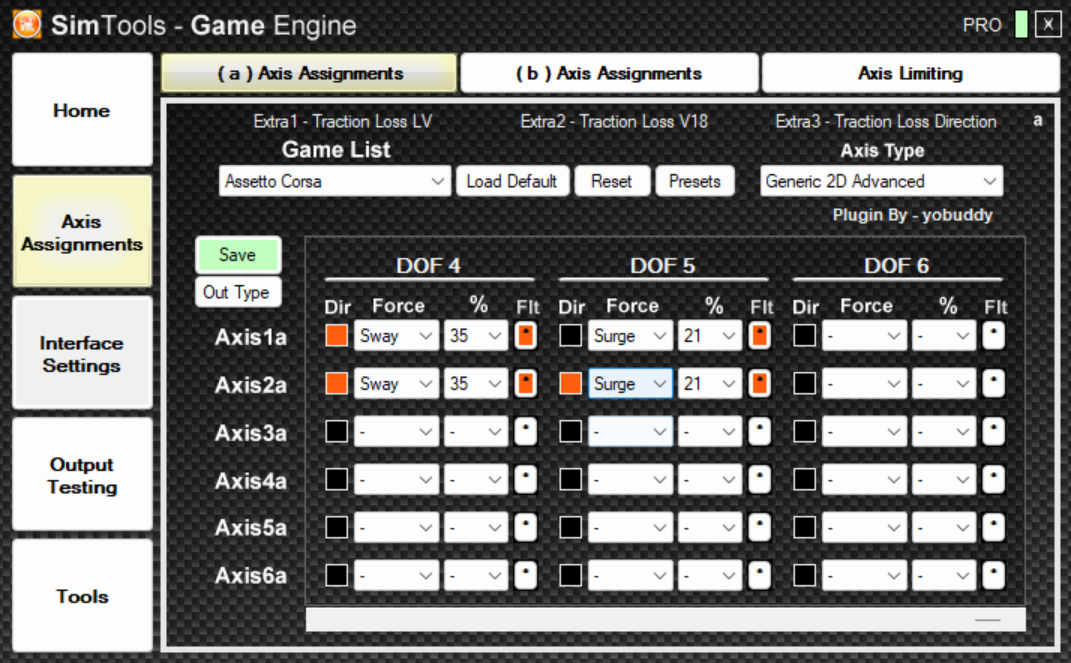Click the green Save button
1071x663 pixels.
[x=238, y=255]
